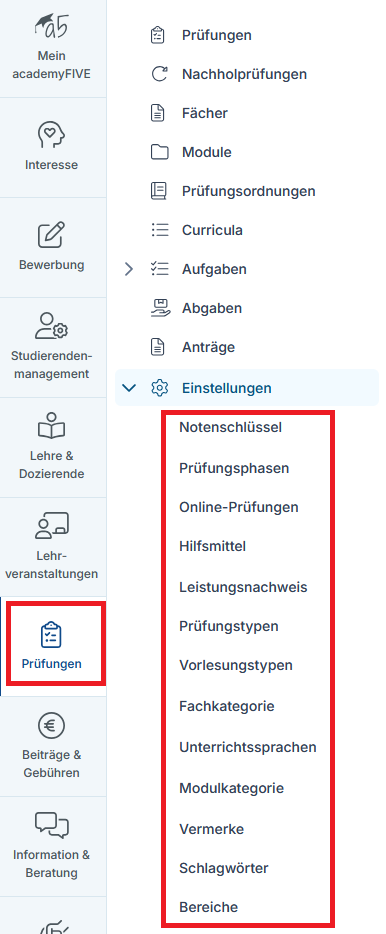This screenshot has height=934, width=386.
Task: Open Modulkategorie settings
Action: coord(231,788)
